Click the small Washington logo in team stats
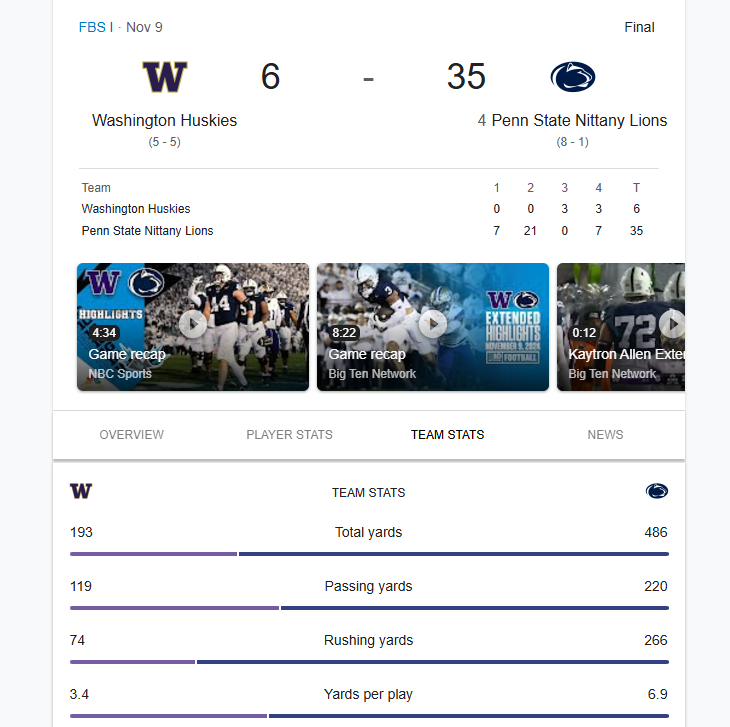 [81, 491]
